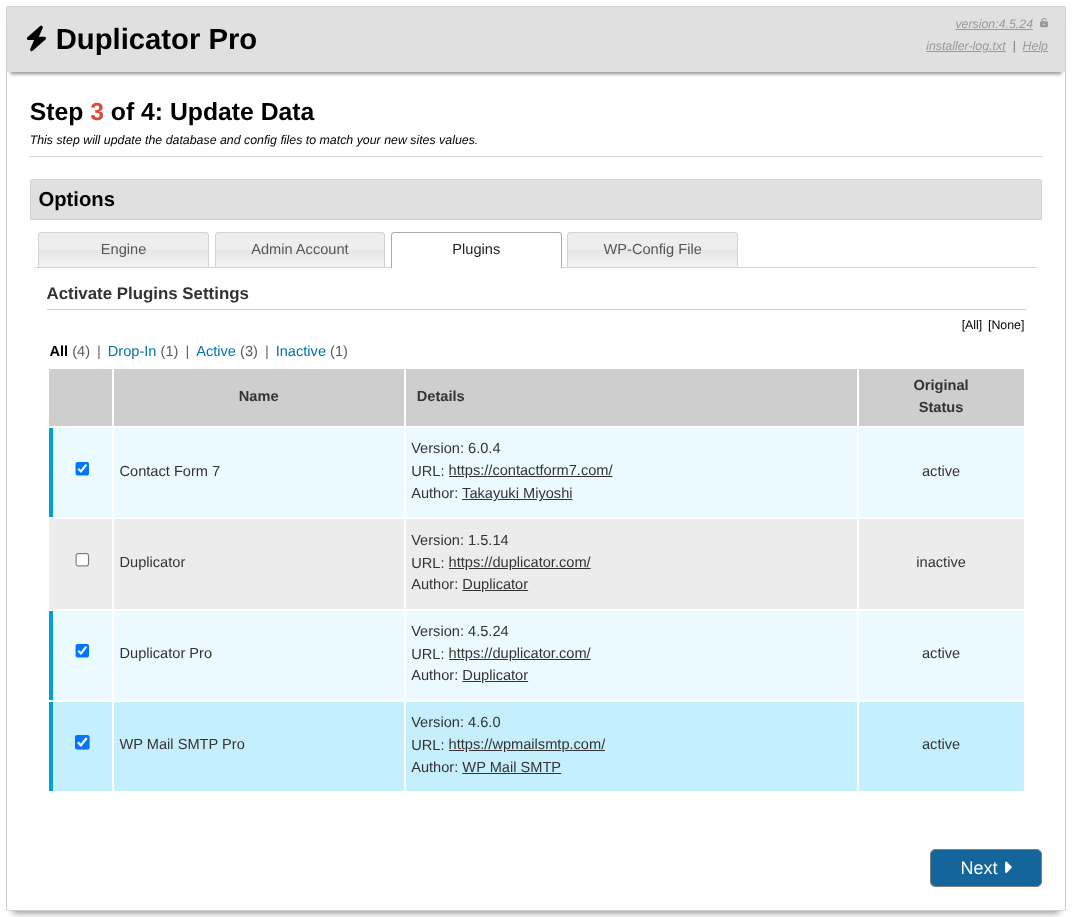Click the [All] select link
1072x917 pixels.
971,325
